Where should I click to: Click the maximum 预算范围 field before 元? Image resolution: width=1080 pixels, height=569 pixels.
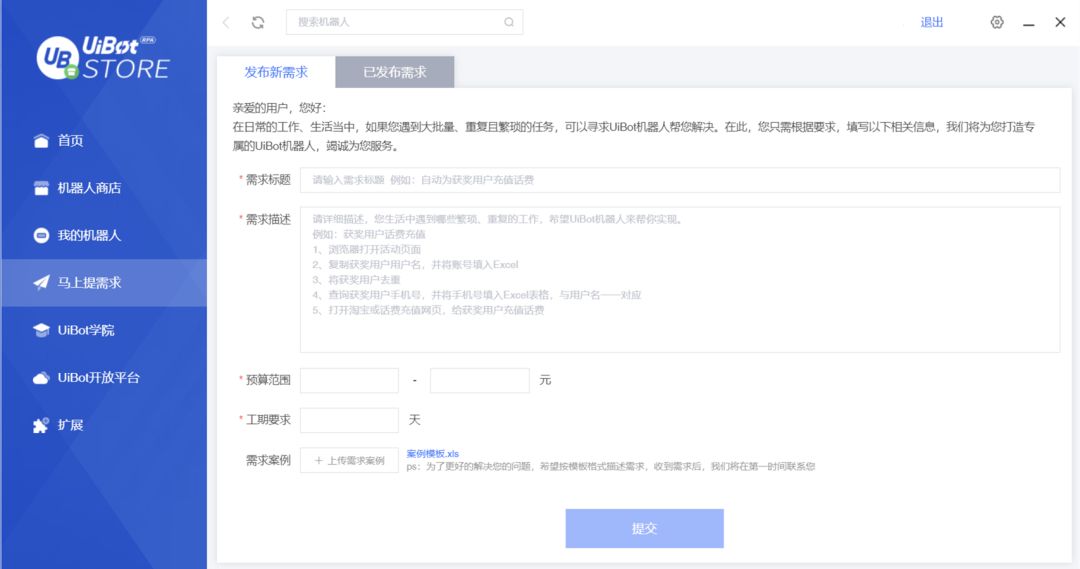[479, 380]
